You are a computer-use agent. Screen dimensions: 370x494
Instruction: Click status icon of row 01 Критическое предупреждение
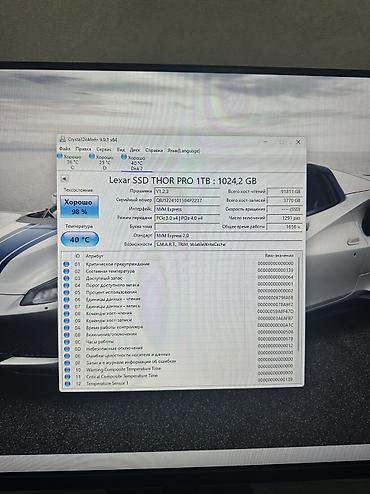click(x=66, y=264)
